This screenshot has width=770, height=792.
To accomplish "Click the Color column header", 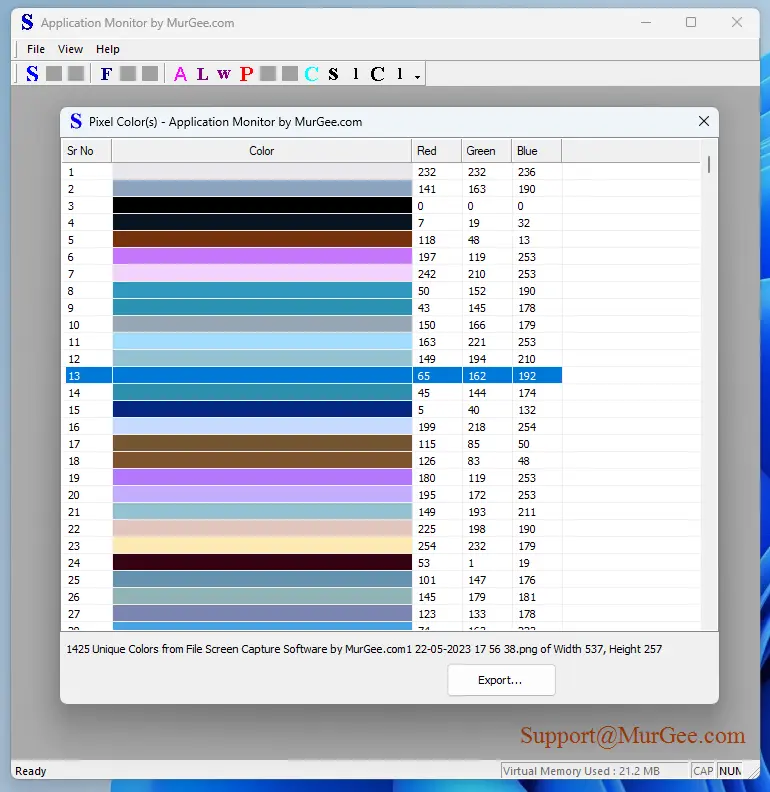I will point(262,151).
